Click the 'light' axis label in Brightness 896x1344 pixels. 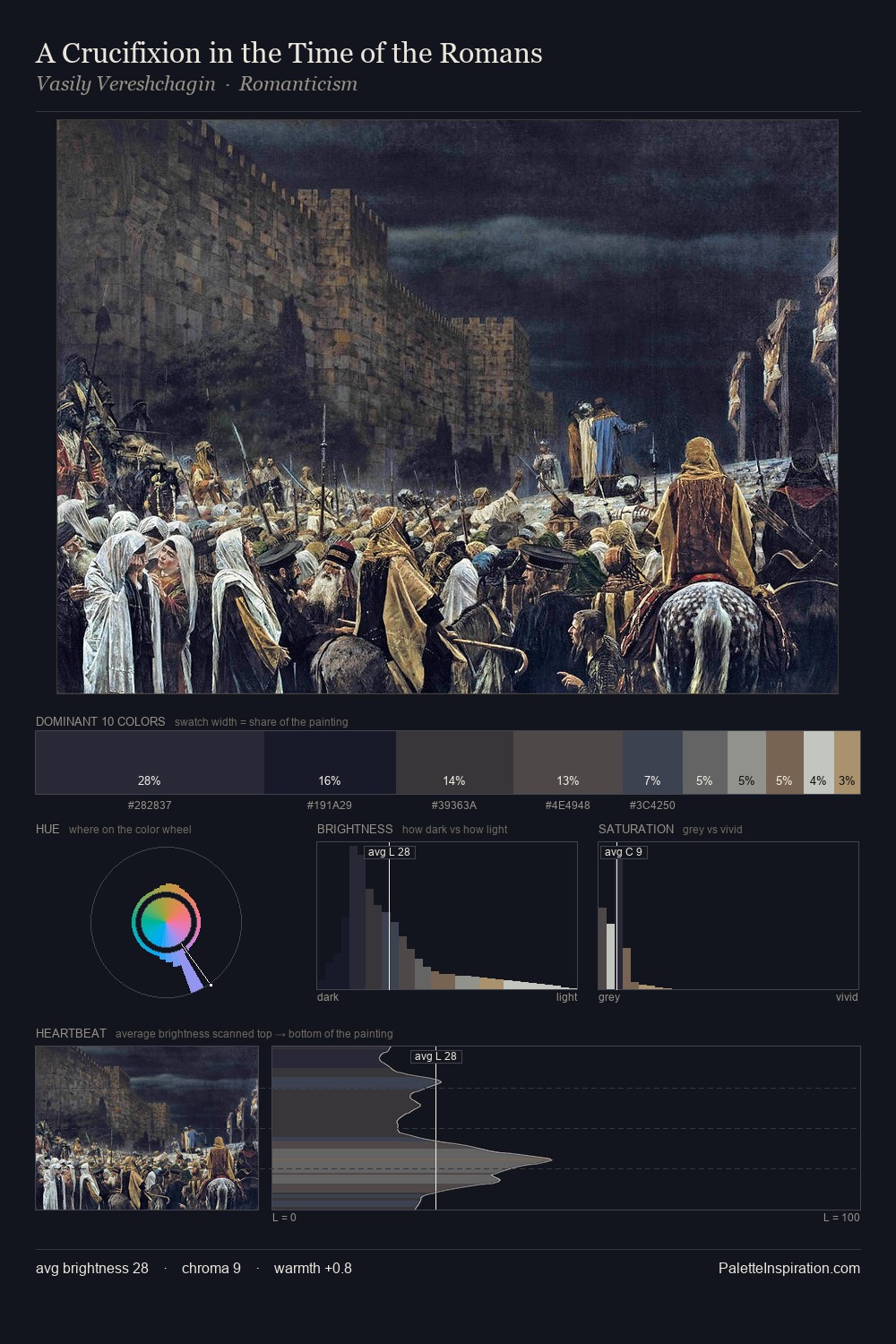[566, 997]
